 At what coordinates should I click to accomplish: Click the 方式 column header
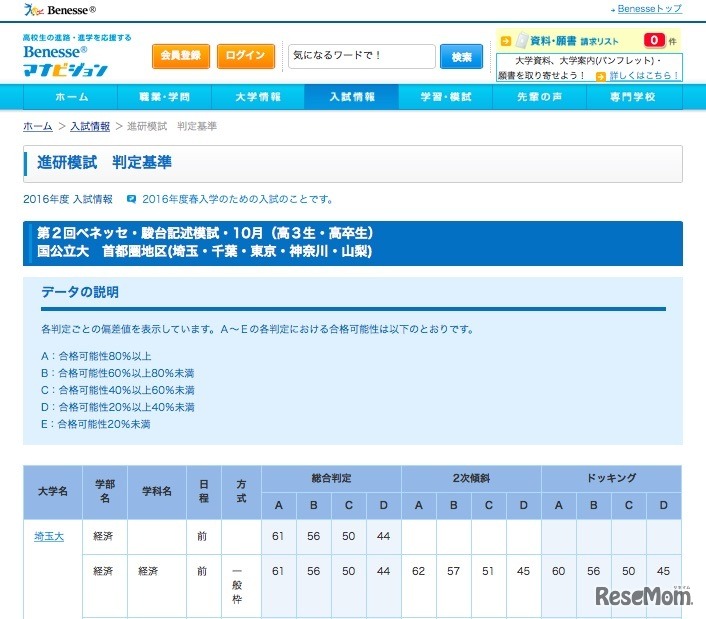coord(241,492)
